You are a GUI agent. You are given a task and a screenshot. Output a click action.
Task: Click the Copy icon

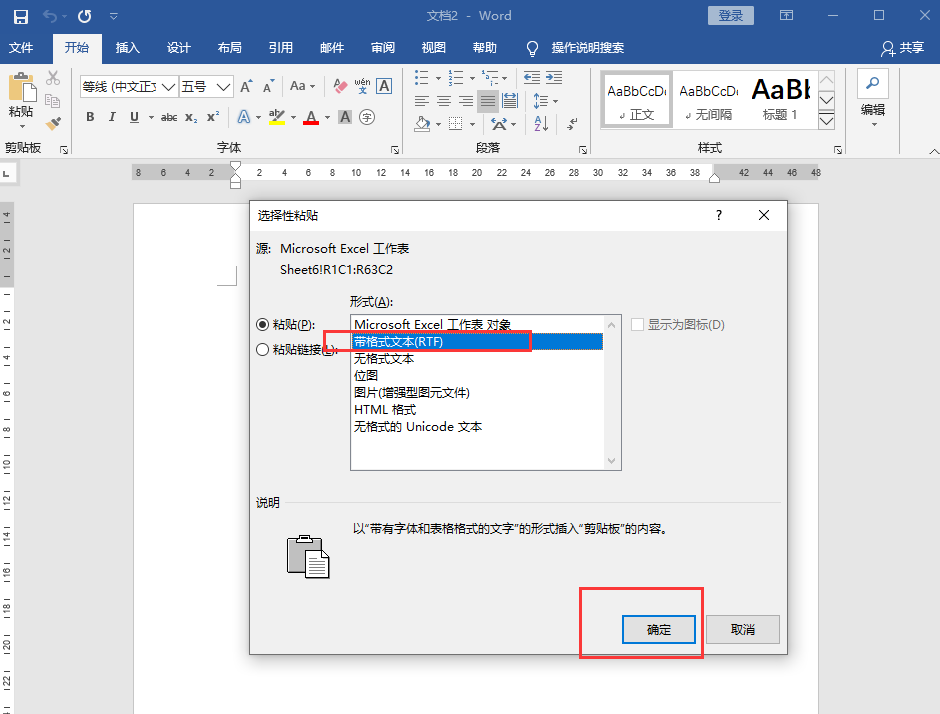(53, 101)
